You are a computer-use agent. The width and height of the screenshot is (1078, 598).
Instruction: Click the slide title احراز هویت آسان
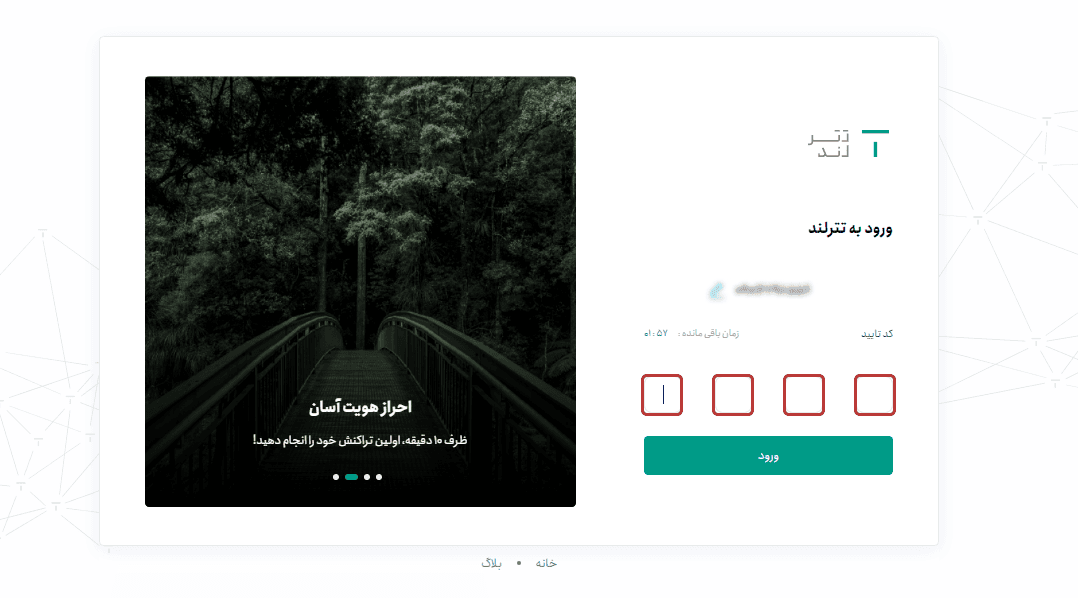pos(360,407)
